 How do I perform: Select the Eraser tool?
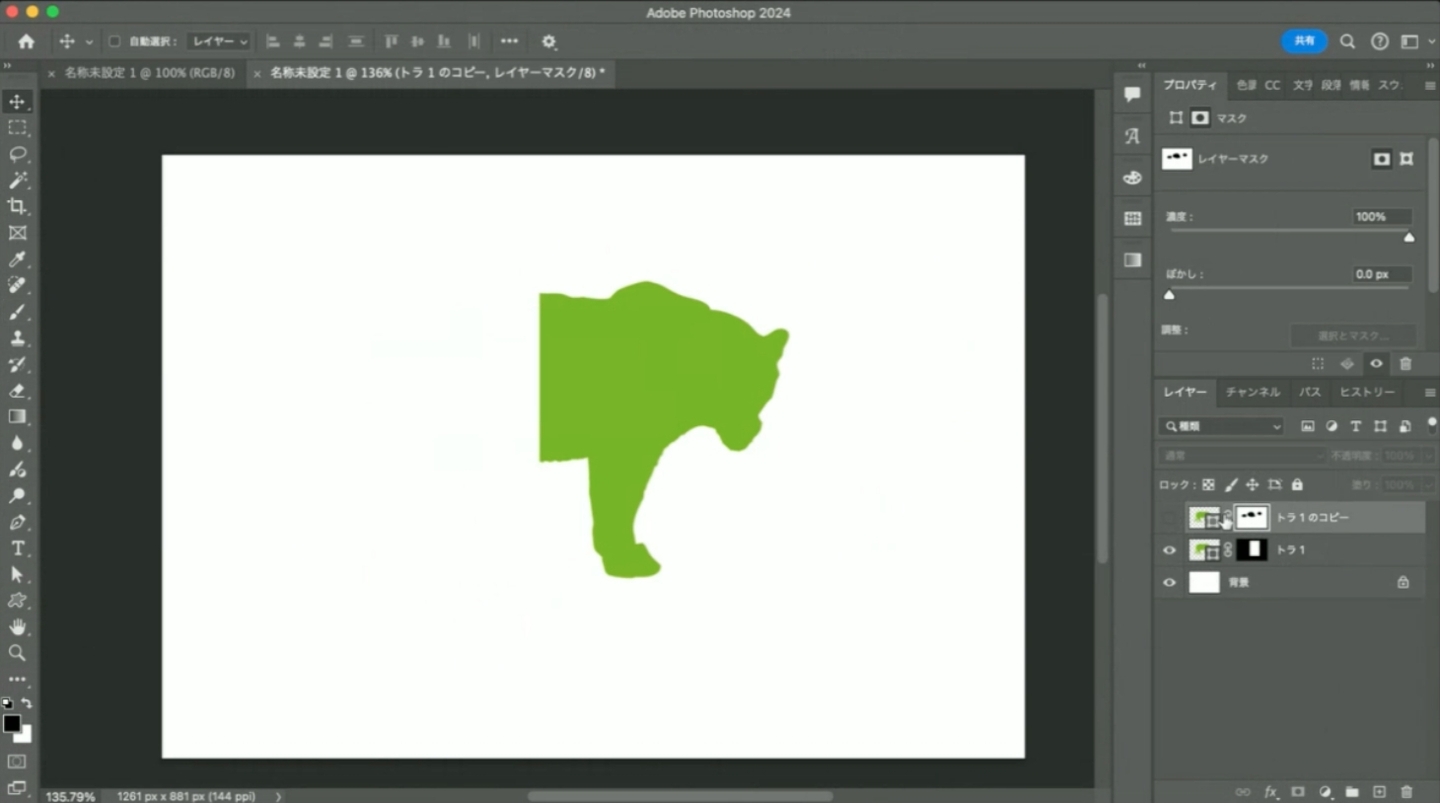pos(17,390)
